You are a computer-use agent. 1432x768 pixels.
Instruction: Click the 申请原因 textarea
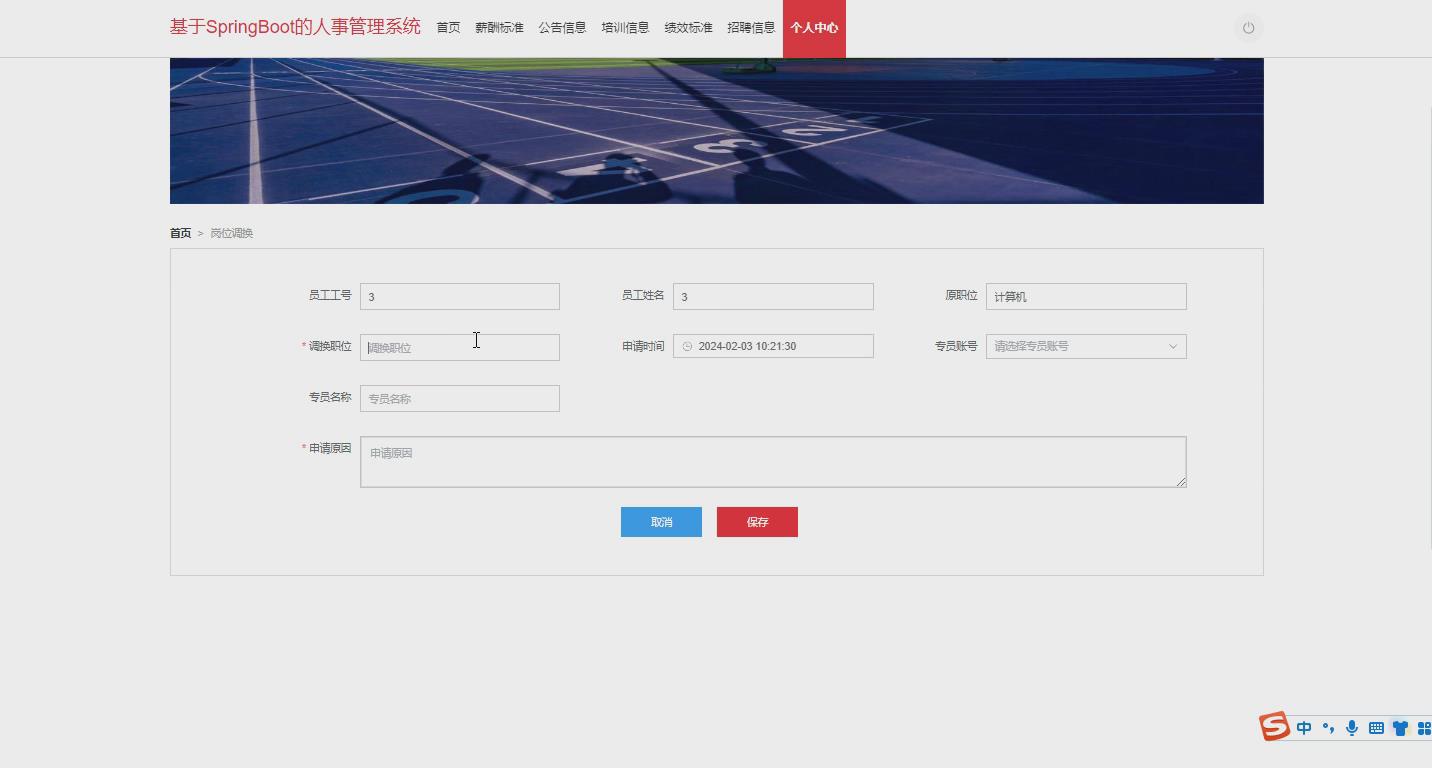[x=773, y=462]
